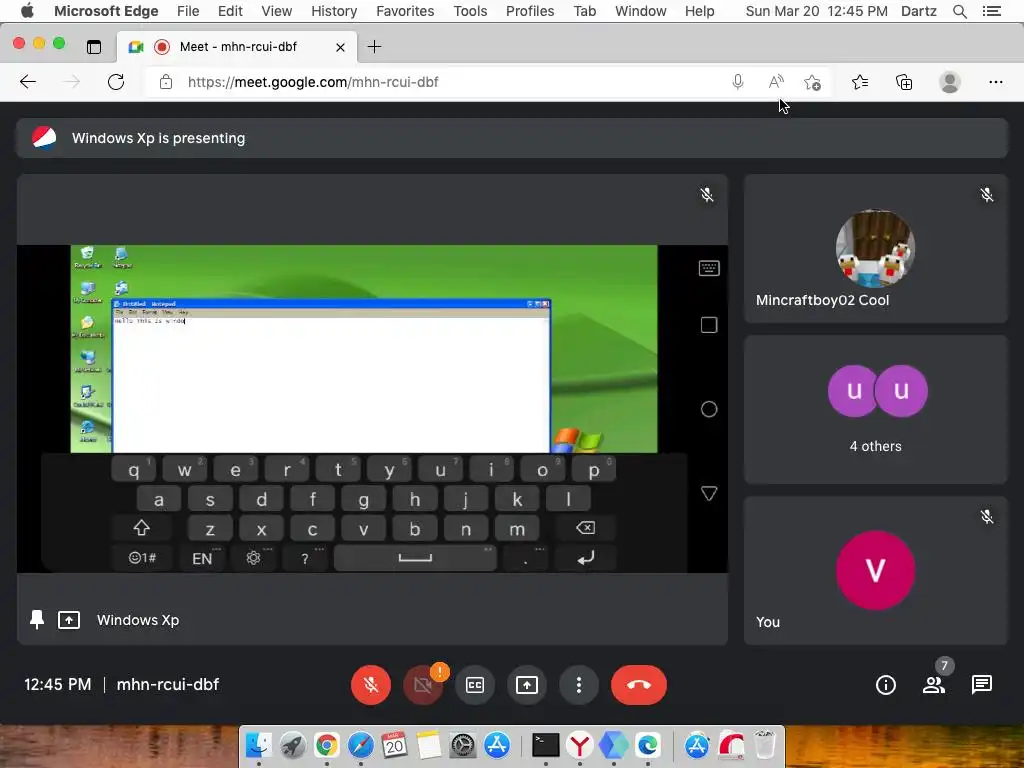1024x768 pixels.
Task: Click the Present now button
Action: [x=527, y=684]
